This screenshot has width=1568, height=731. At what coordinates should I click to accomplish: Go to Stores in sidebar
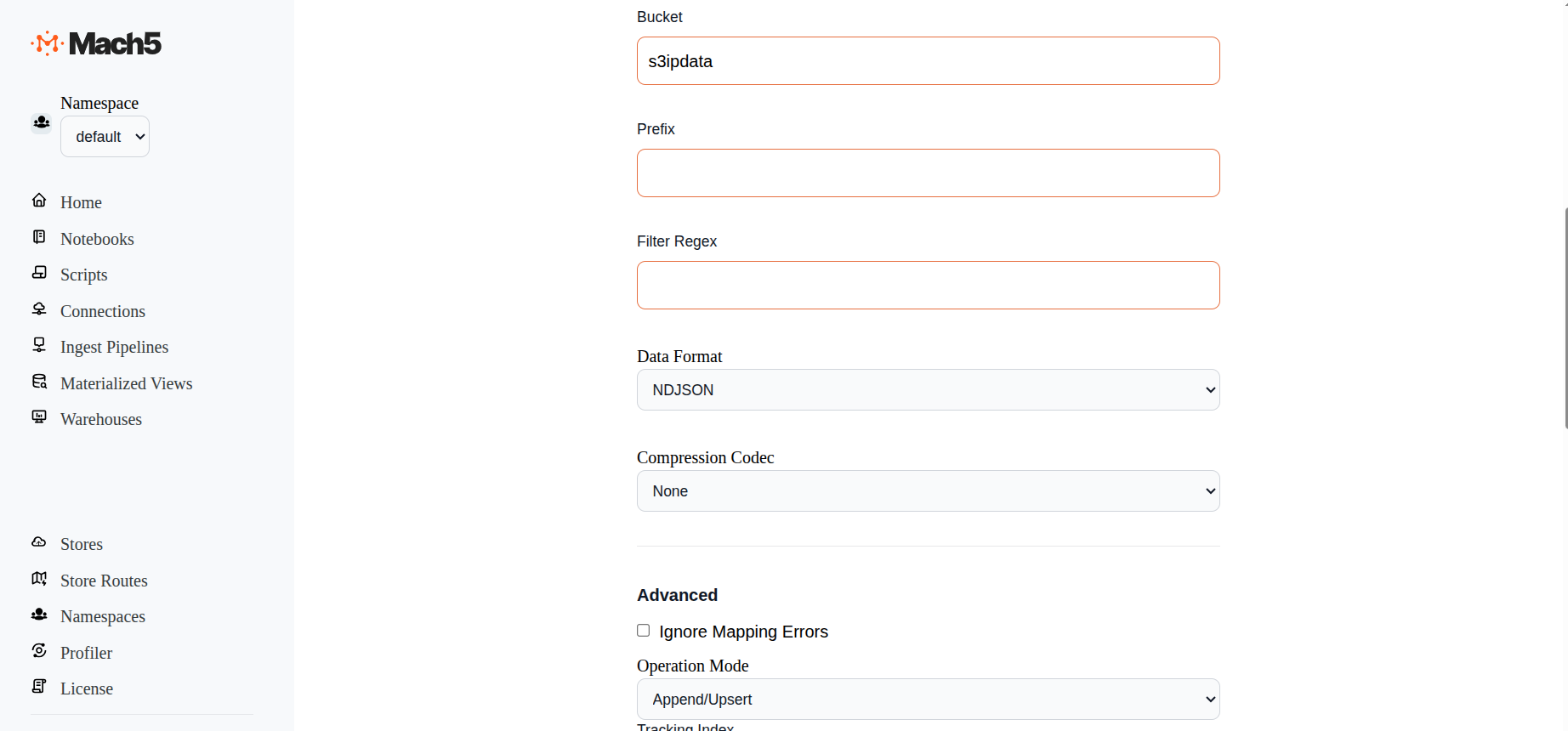pyautogui.click(x=82, y=544)
